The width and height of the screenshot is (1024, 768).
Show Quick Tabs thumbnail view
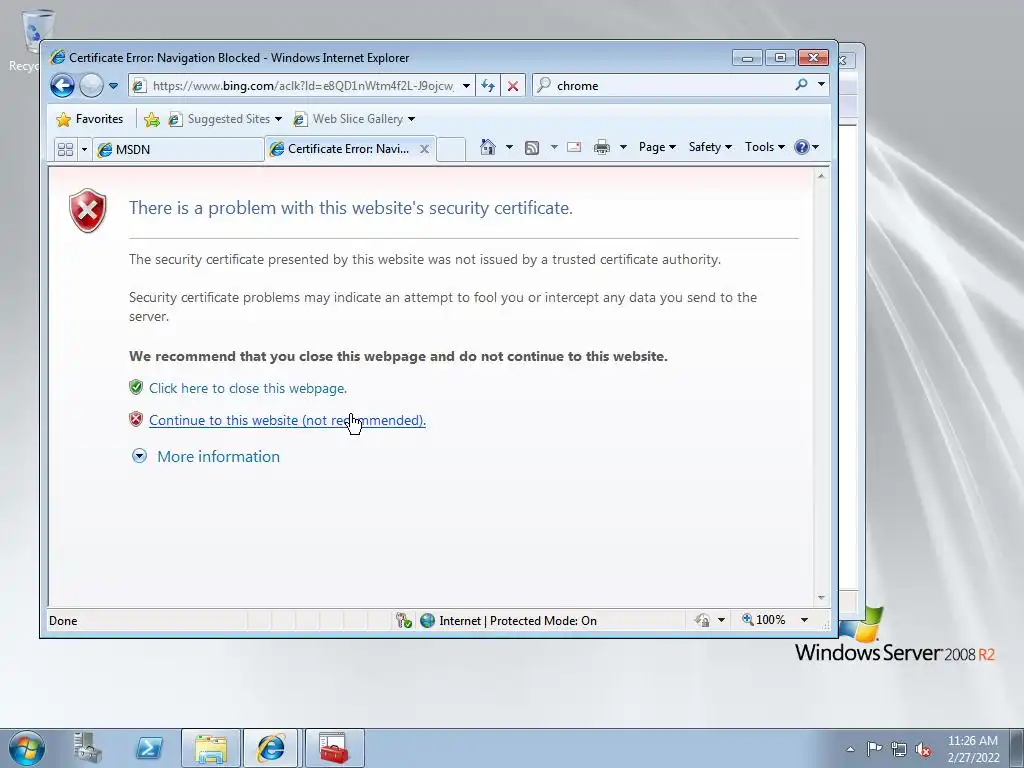(65, 150)
